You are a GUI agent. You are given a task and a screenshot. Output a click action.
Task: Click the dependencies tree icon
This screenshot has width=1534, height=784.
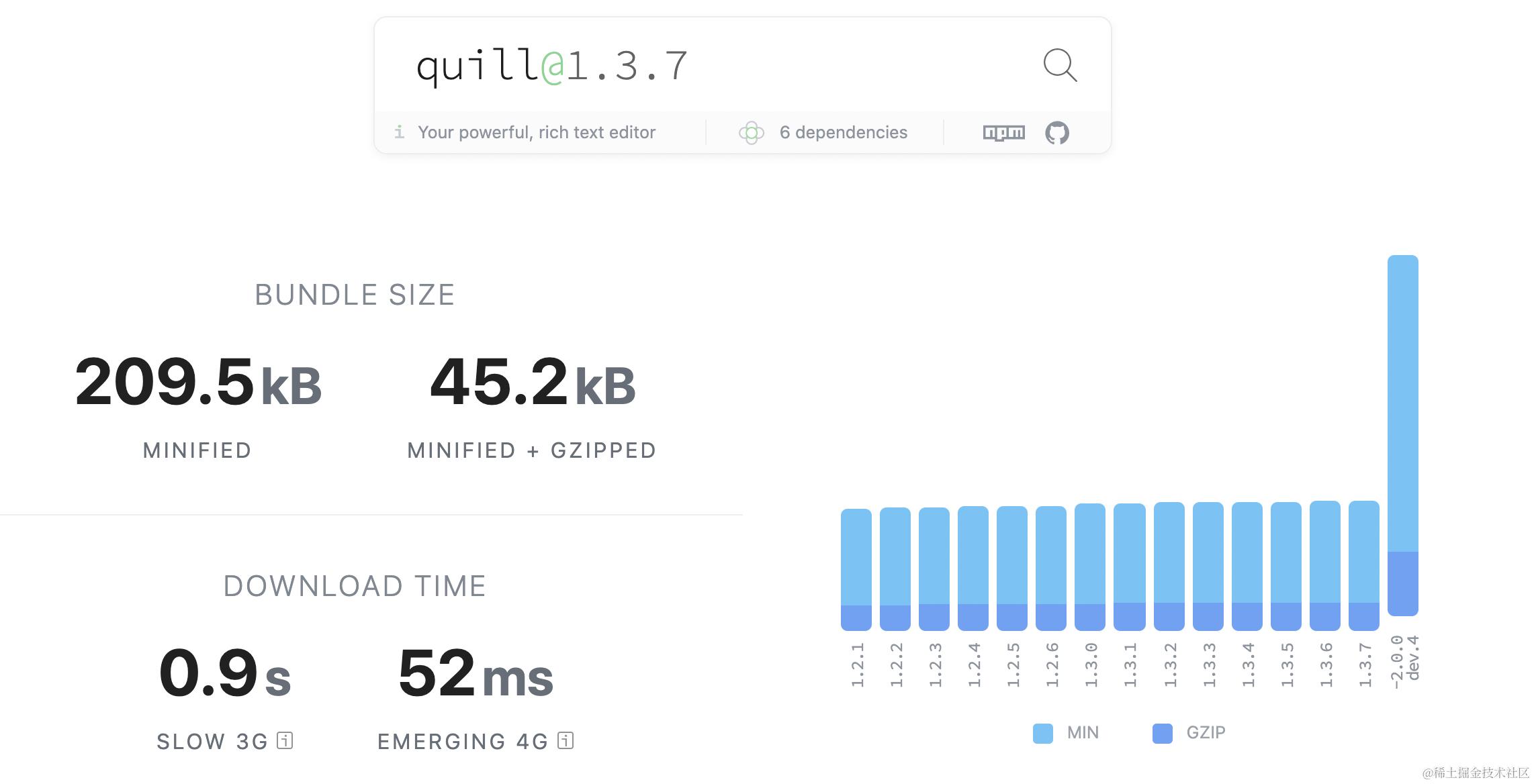(x=751, y=132)
